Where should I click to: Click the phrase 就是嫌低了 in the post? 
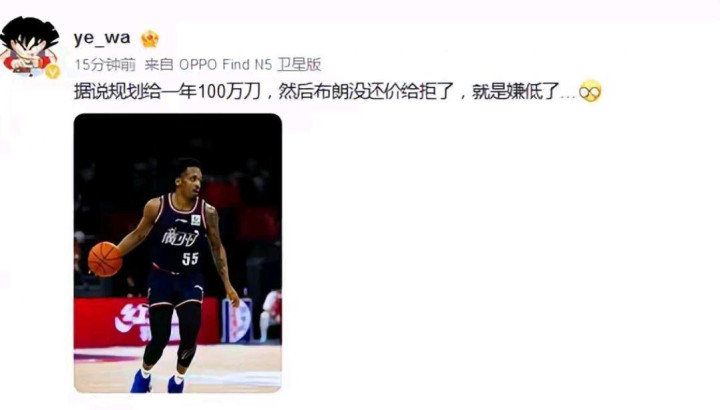click(x=516, y=92)
